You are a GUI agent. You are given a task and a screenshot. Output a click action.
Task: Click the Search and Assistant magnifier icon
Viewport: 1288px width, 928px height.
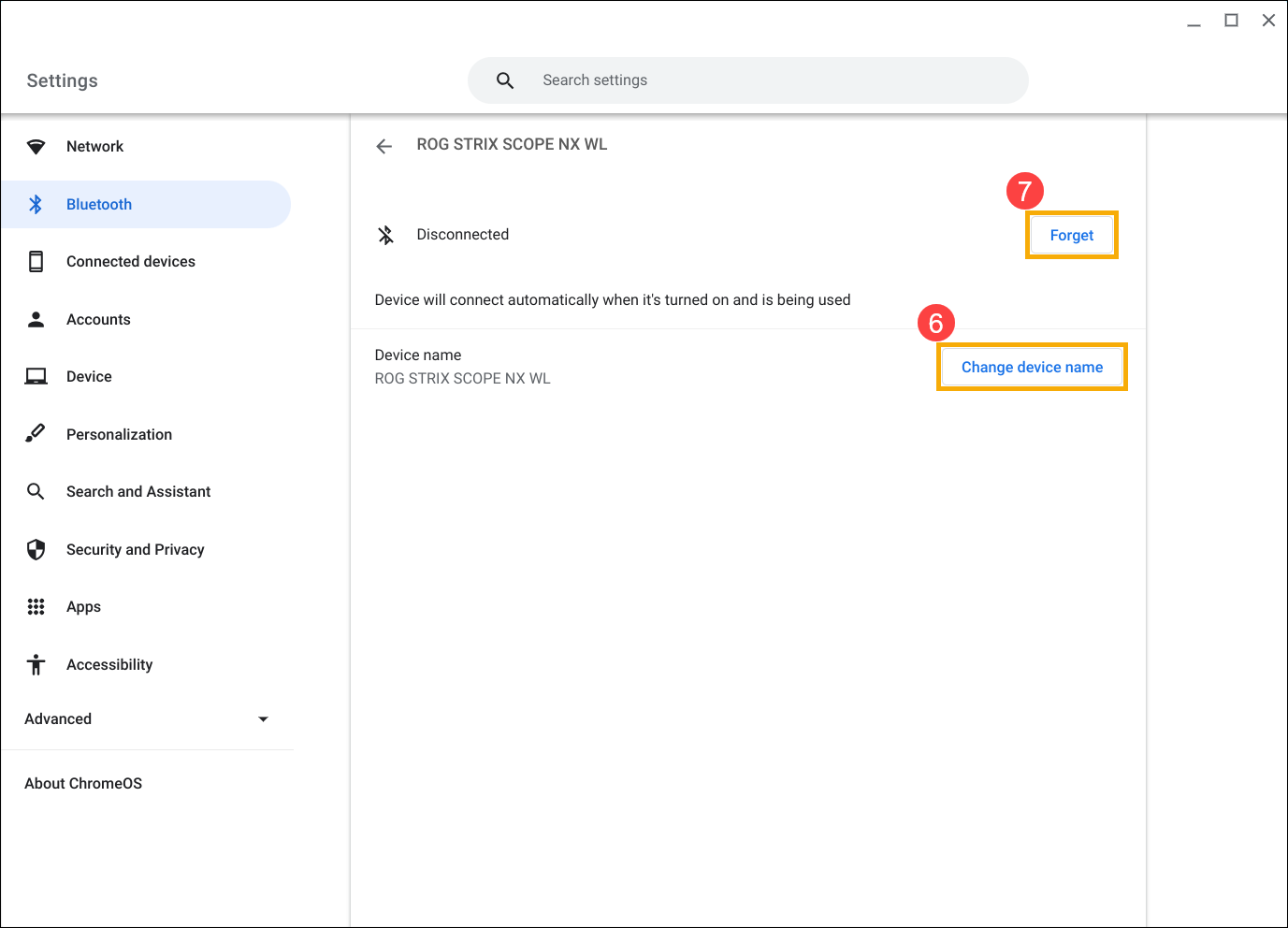pyautogui.click(x=36, y=491)
